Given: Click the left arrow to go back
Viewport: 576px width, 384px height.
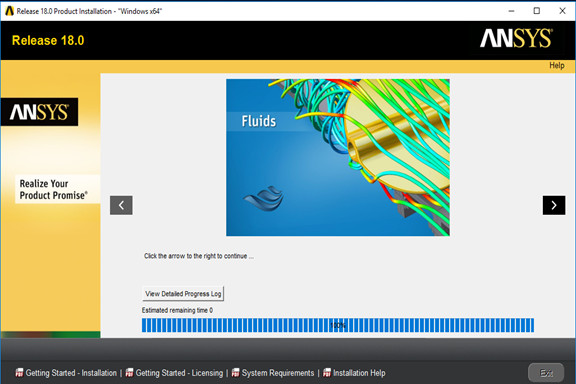Looking at the screenshot, I should pyautogui.click(x=121, y=205).
